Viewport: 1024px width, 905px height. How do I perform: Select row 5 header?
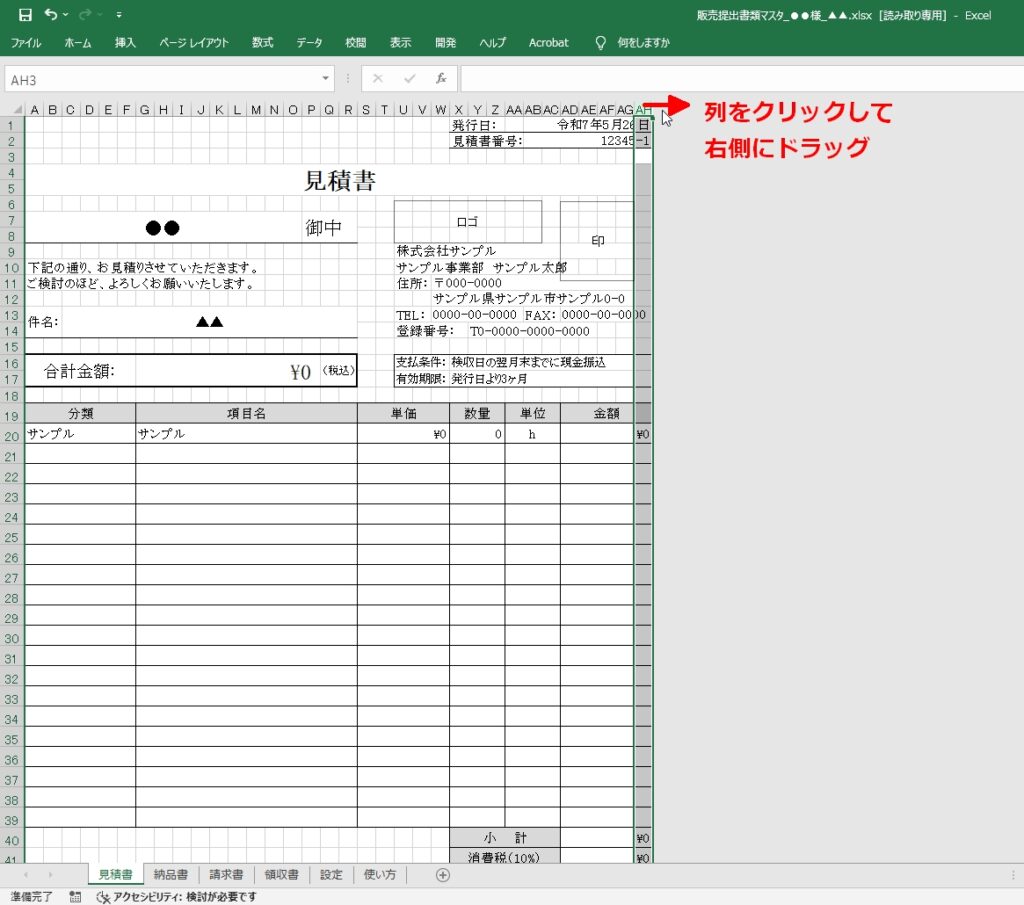11,189
